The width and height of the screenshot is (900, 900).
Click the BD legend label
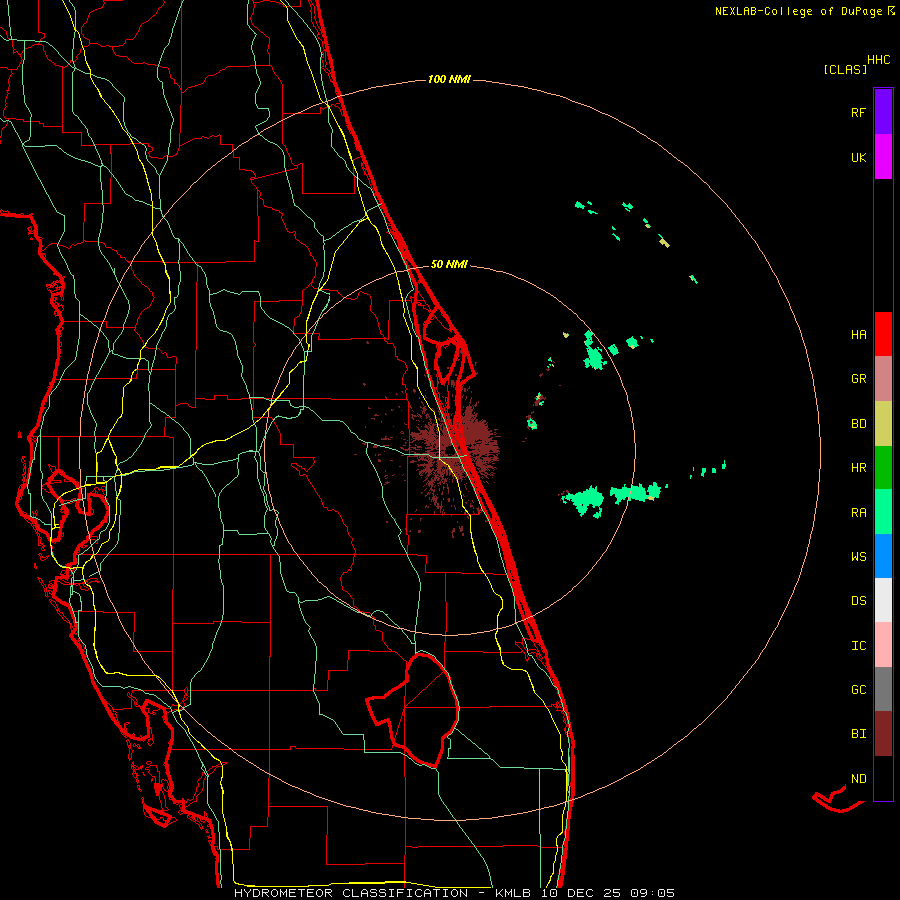[x=858, y=424]
